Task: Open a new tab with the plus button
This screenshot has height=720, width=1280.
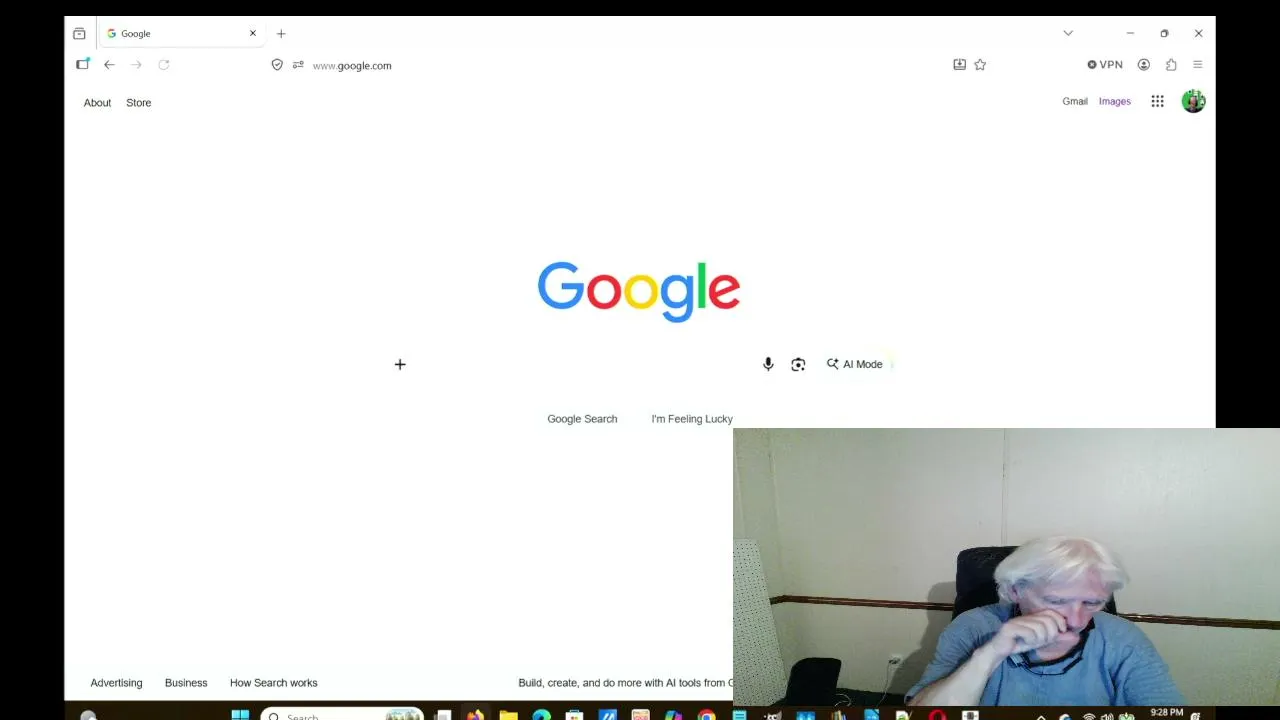Action: pos(281,33)
